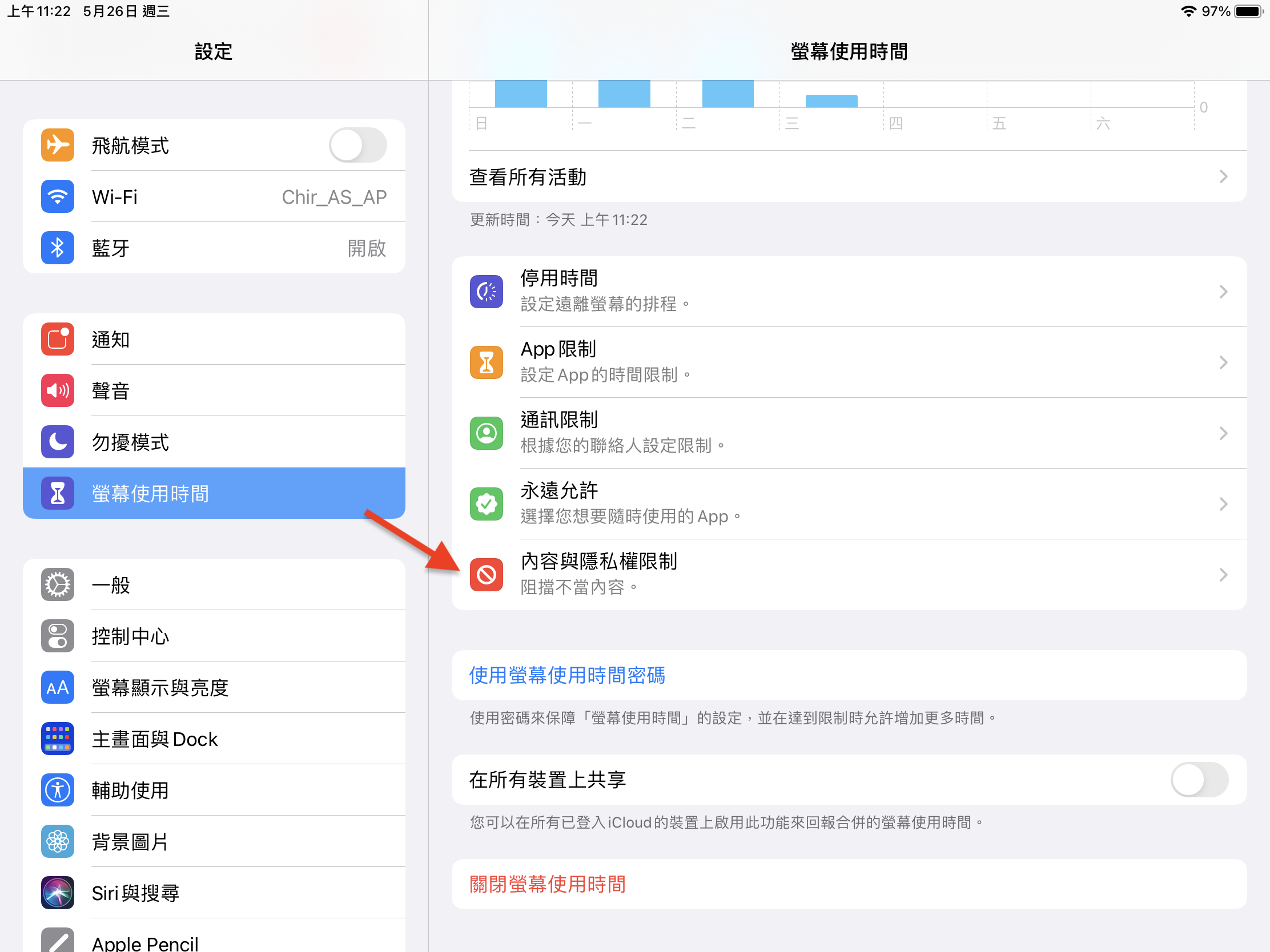Open 停用時間 via the right chevron
Image resolution: width=1270 pixels, height=952 pixels.
coord(1223,292)
